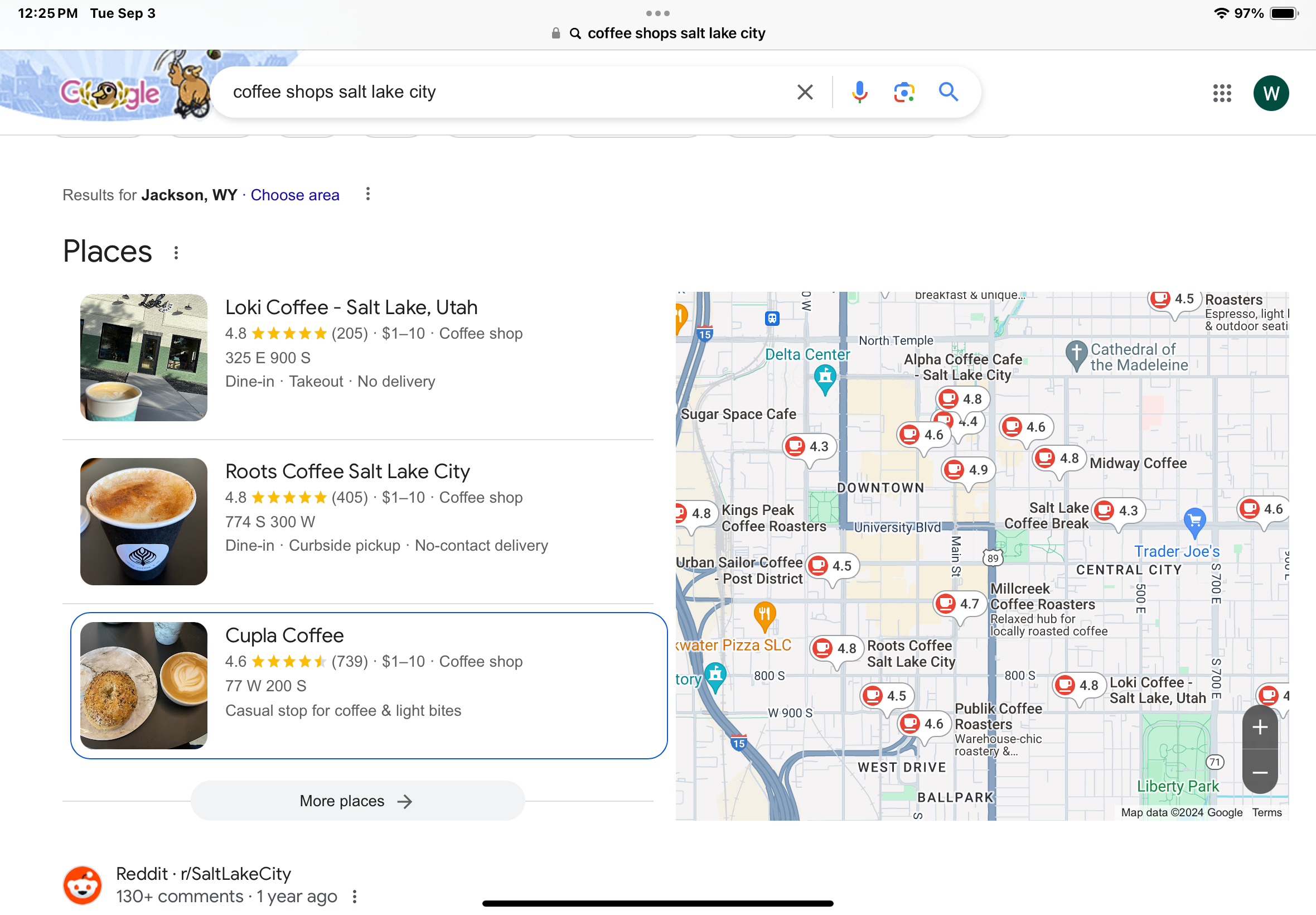Screen dimensions: 1316x915
Task: Open the W account profile avatar
Action: tap(1271, 93)
